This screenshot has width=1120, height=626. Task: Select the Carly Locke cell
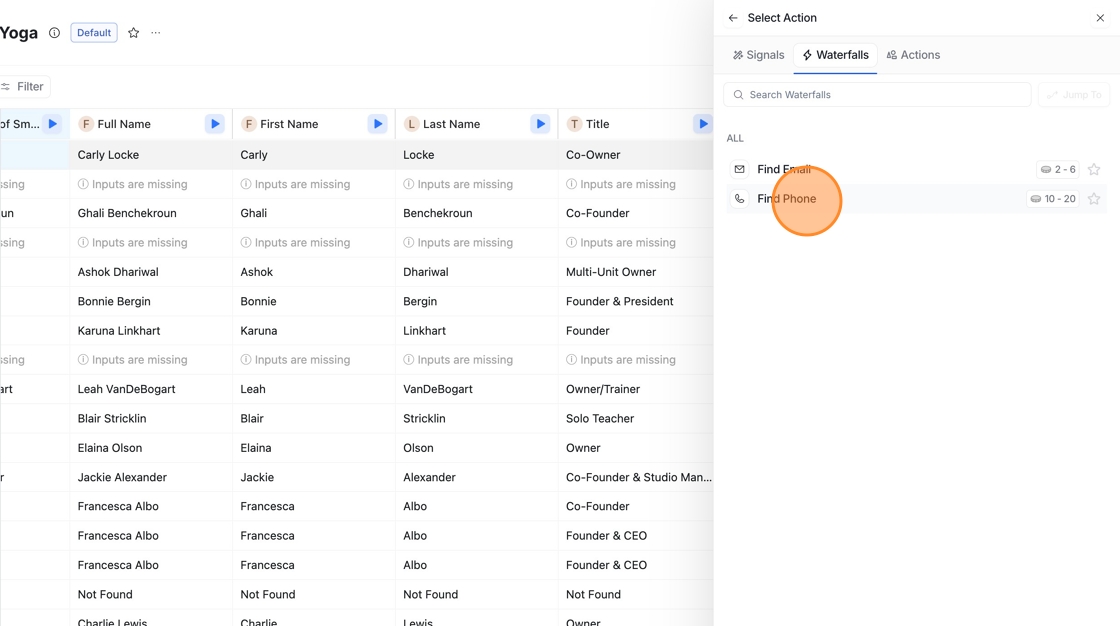pos(151,154)
